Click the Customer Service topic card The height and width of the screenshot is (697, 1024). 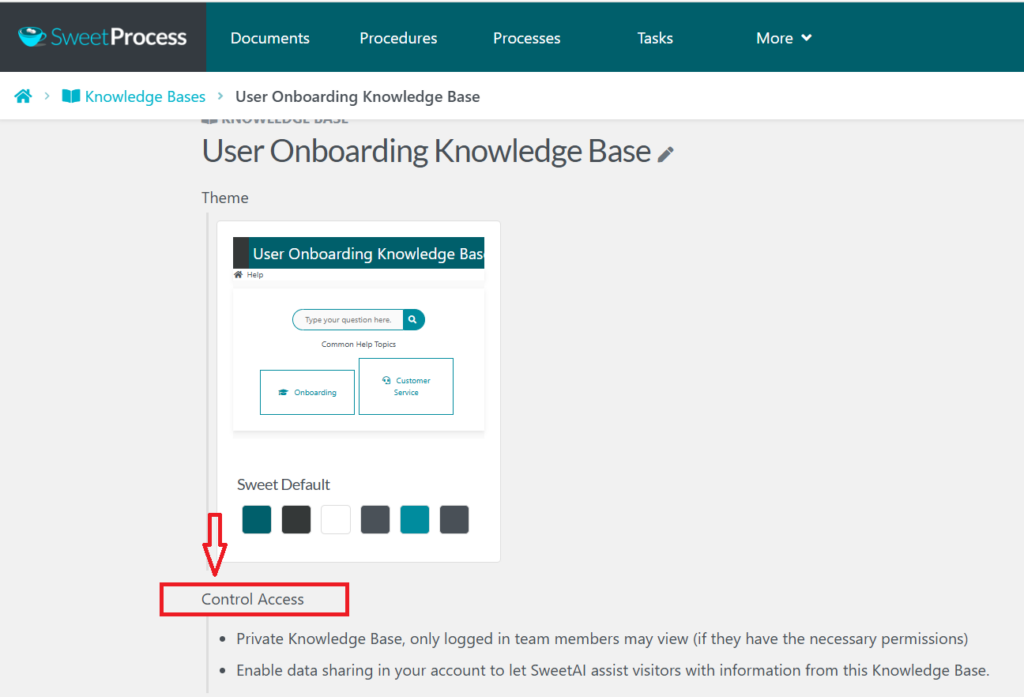pos(406,386)
